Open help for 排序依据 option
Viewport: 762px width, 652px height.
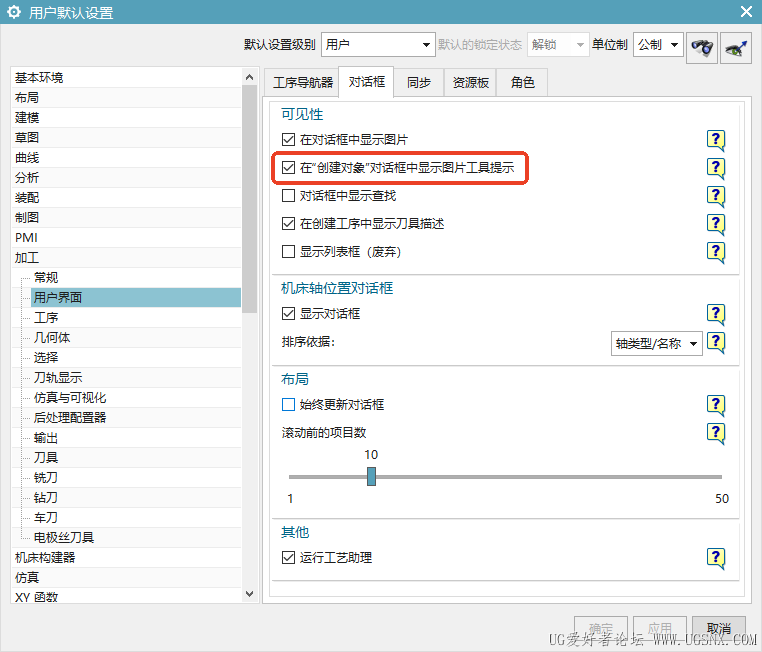[715, 343]
